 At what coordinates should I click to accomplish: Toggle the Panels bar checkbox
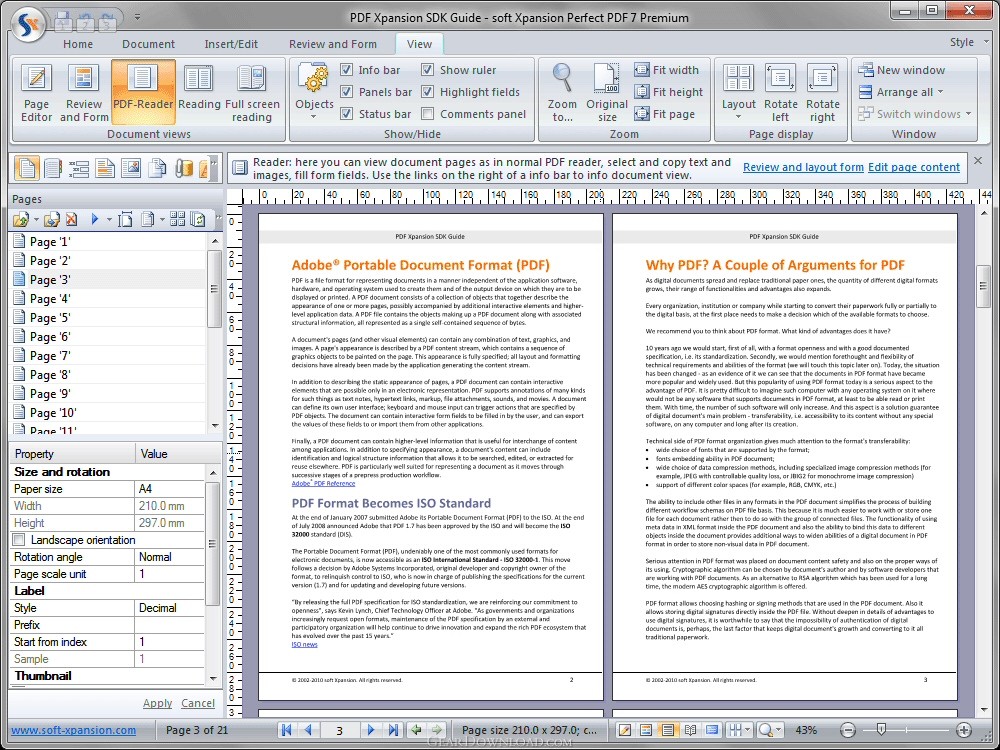pyautogui.click(x=346, y=92)
